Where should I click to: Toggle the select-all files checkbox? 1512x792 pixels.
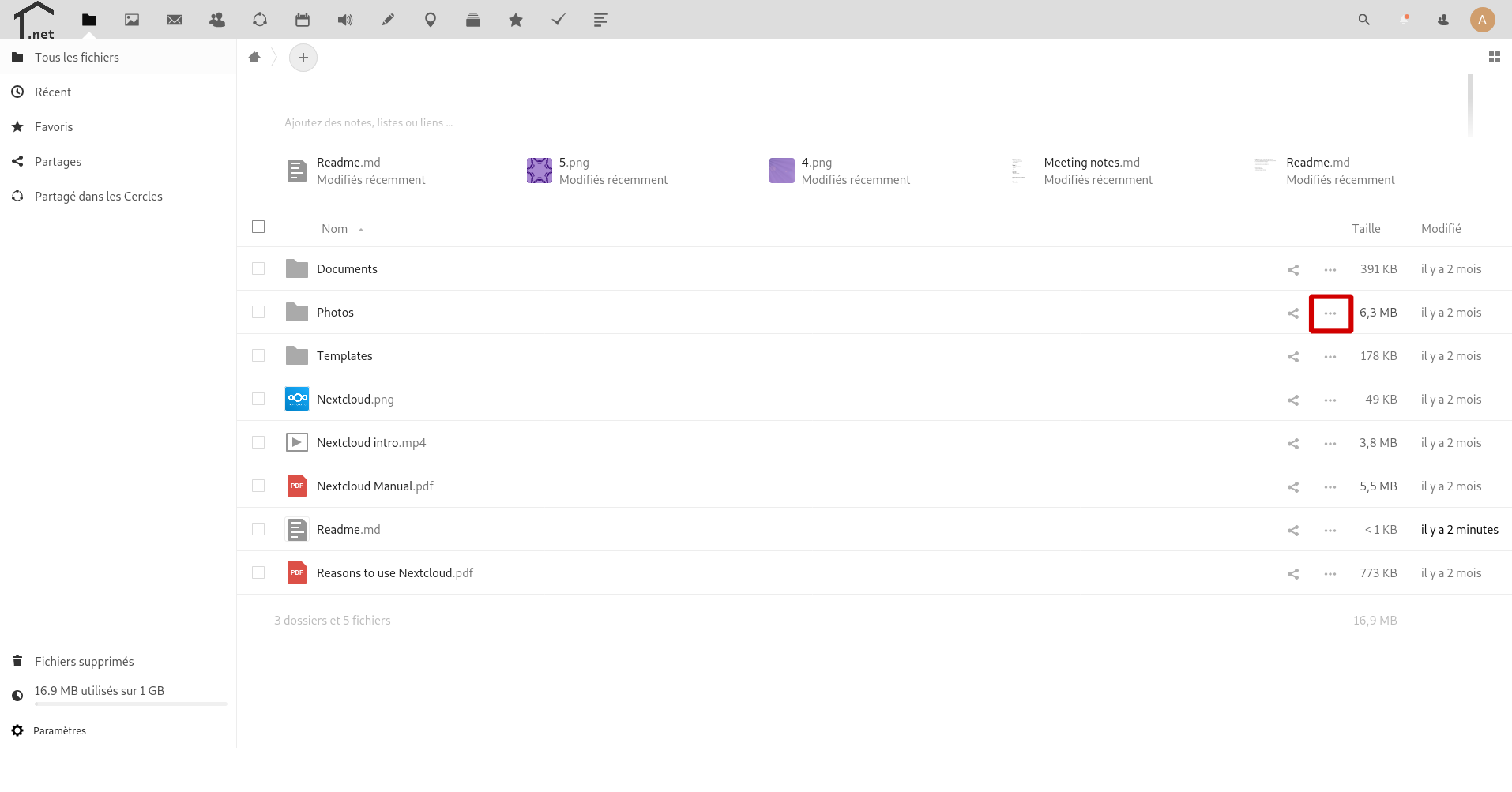258,227
